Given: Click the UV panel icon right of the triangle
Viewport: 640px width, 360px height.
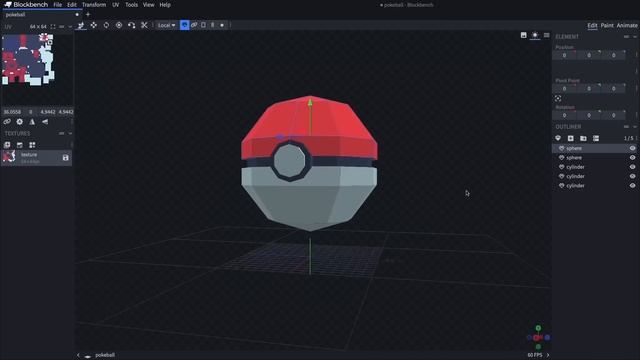Looking at the screenshot, I should 45,122.
